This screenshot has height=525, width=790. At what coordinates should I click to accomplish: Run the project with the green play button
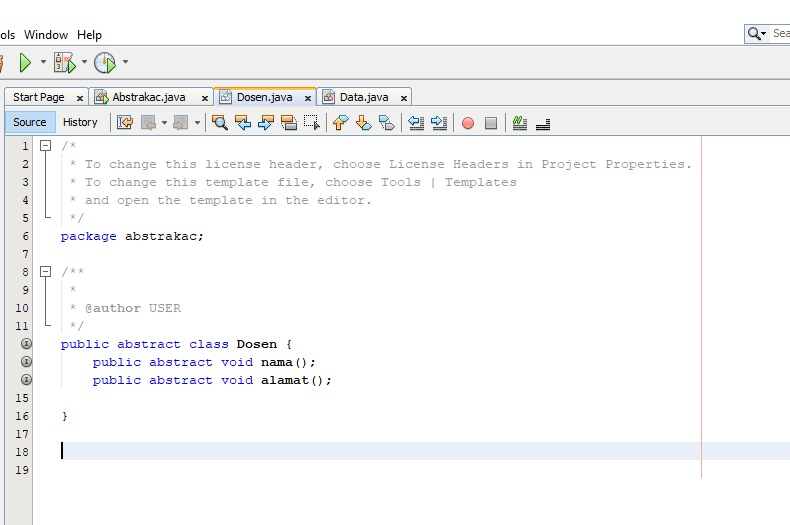25,63
